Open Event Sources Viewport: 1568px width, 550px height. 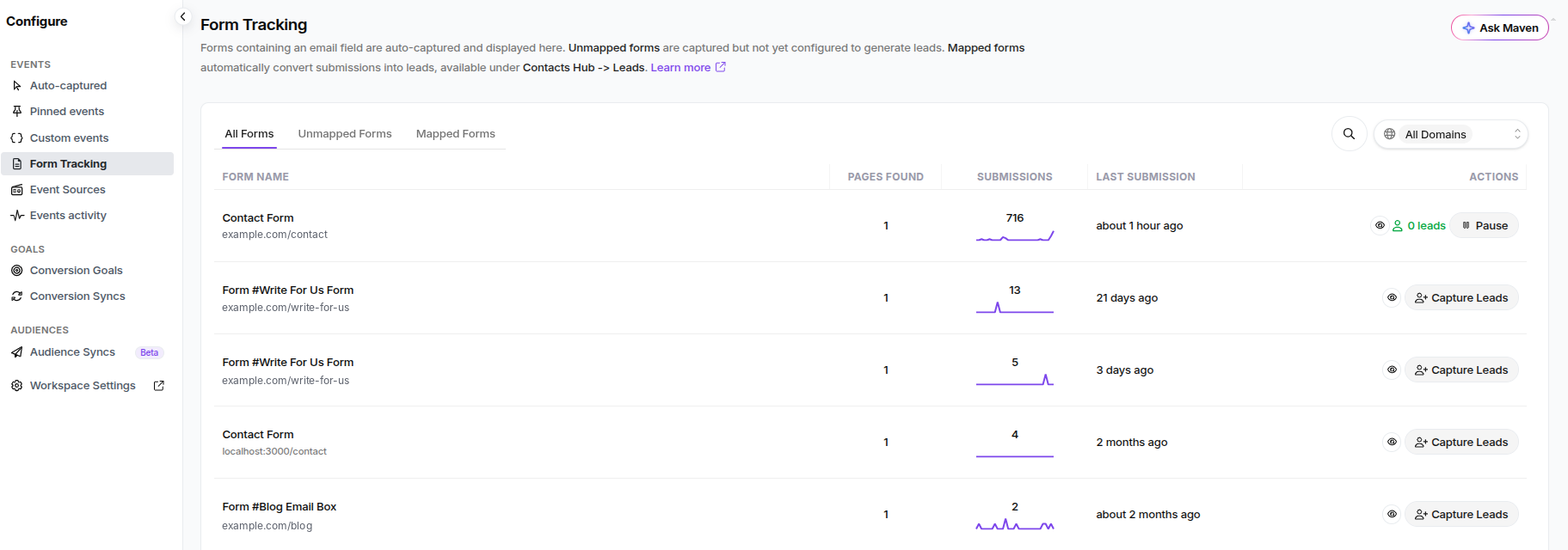coord(67,190)
